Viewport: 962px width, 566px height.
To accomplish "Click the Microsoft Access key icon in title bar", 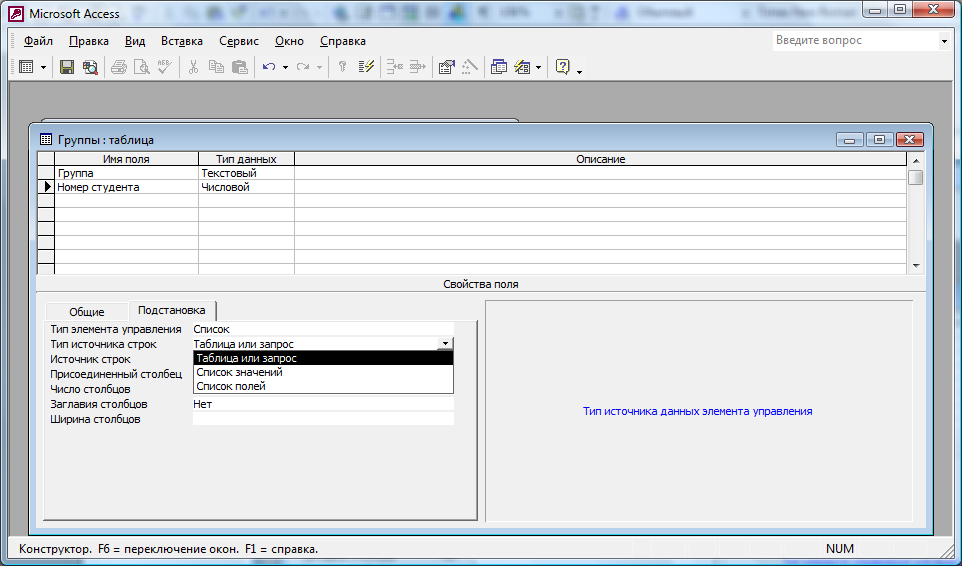I will click(16, 13).
